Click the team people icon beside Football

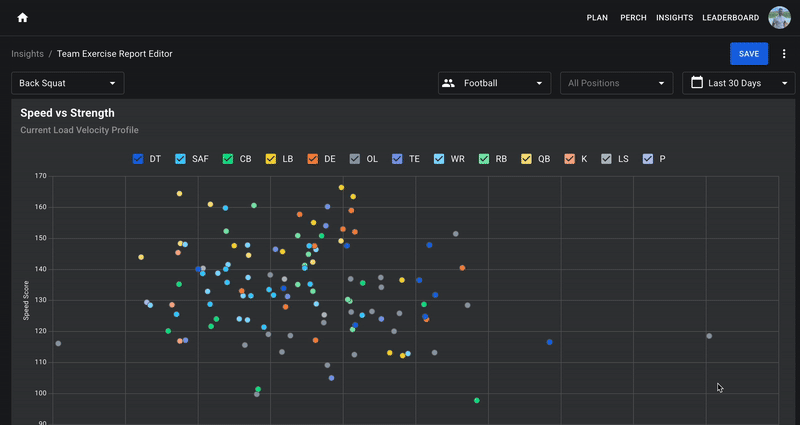tap(448, 83)
